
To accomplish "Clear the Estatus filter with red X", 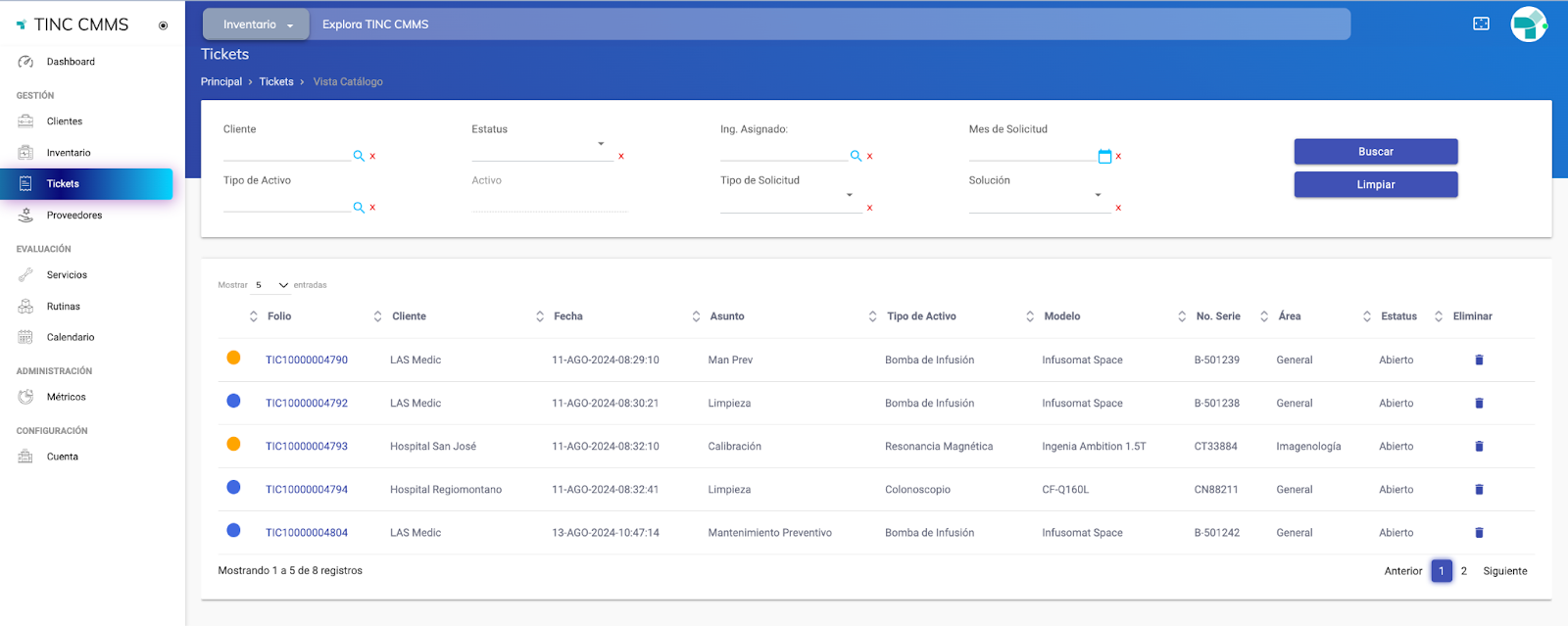I will pyautogui.click(x=621, y=157).
